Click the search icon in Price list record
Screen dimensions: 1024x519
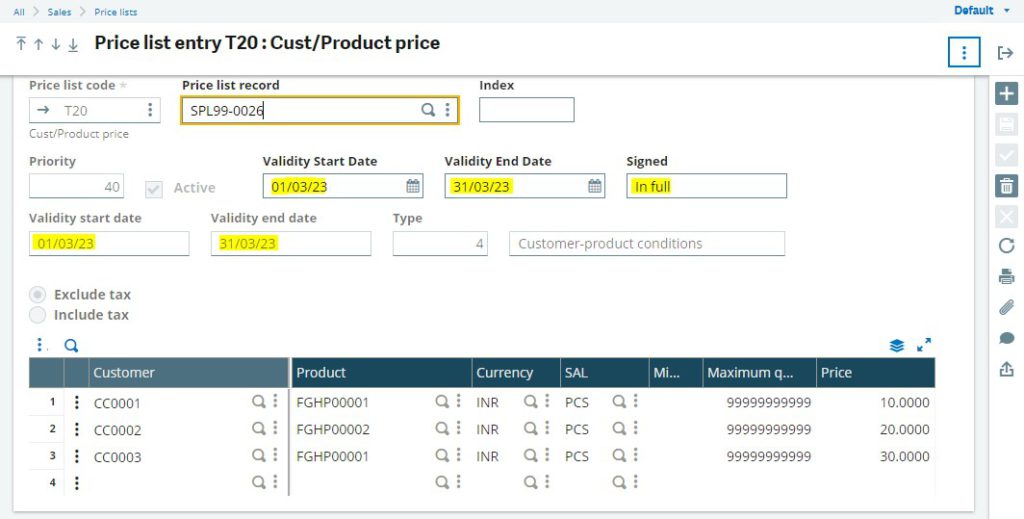(427, 110)
